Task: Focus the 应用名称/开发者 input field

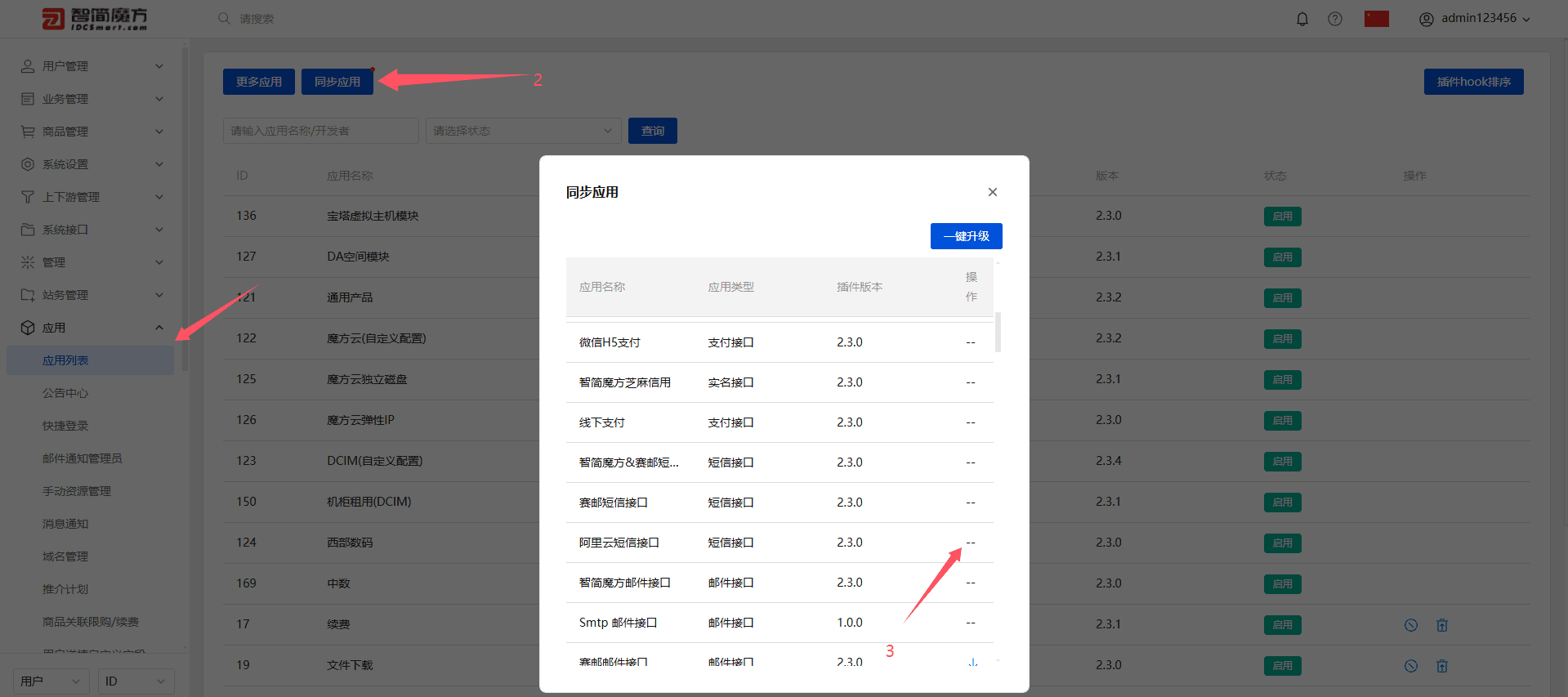Action: click(321, 131)
